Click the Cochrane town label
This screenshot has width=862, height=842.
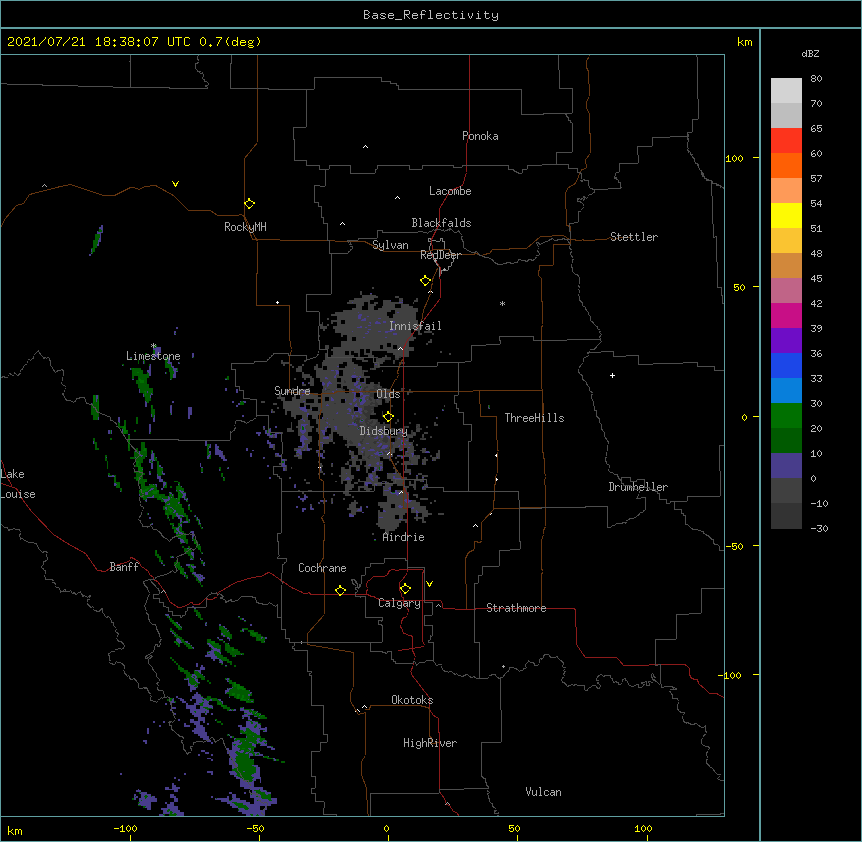(x=322, y=568)
